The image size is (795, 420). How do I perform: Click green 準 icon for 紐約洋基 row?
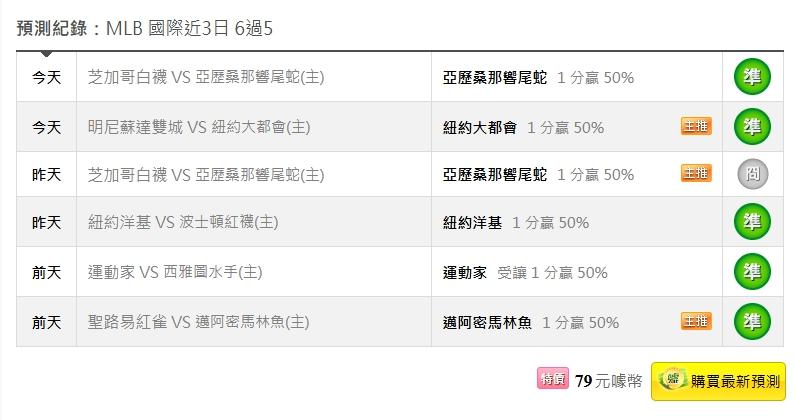tap(752, 222)
